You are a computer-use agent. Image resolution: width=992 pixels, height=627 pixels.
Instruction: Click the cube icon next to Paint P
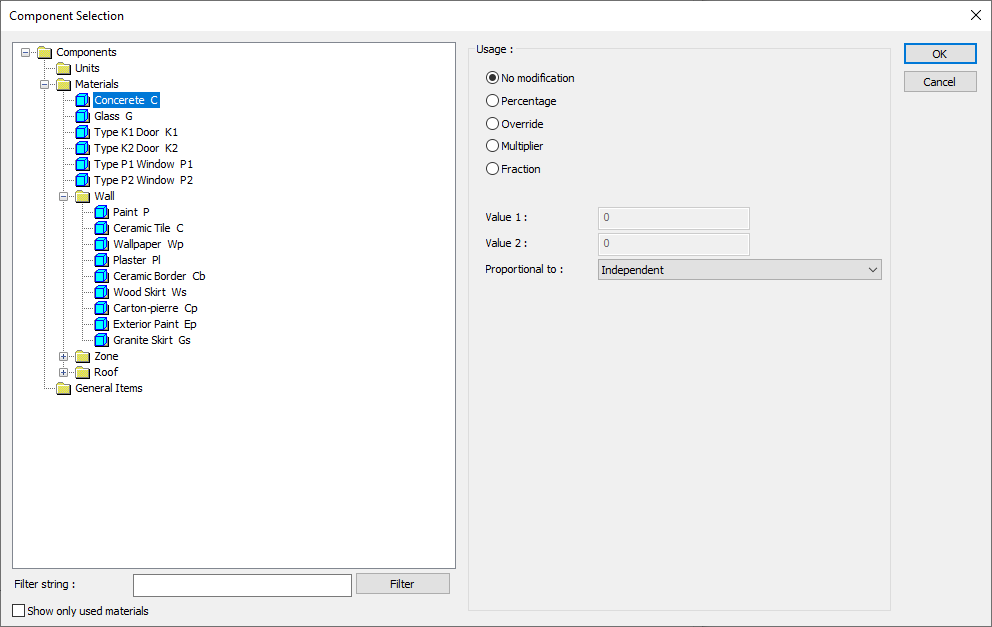(101, 212)
